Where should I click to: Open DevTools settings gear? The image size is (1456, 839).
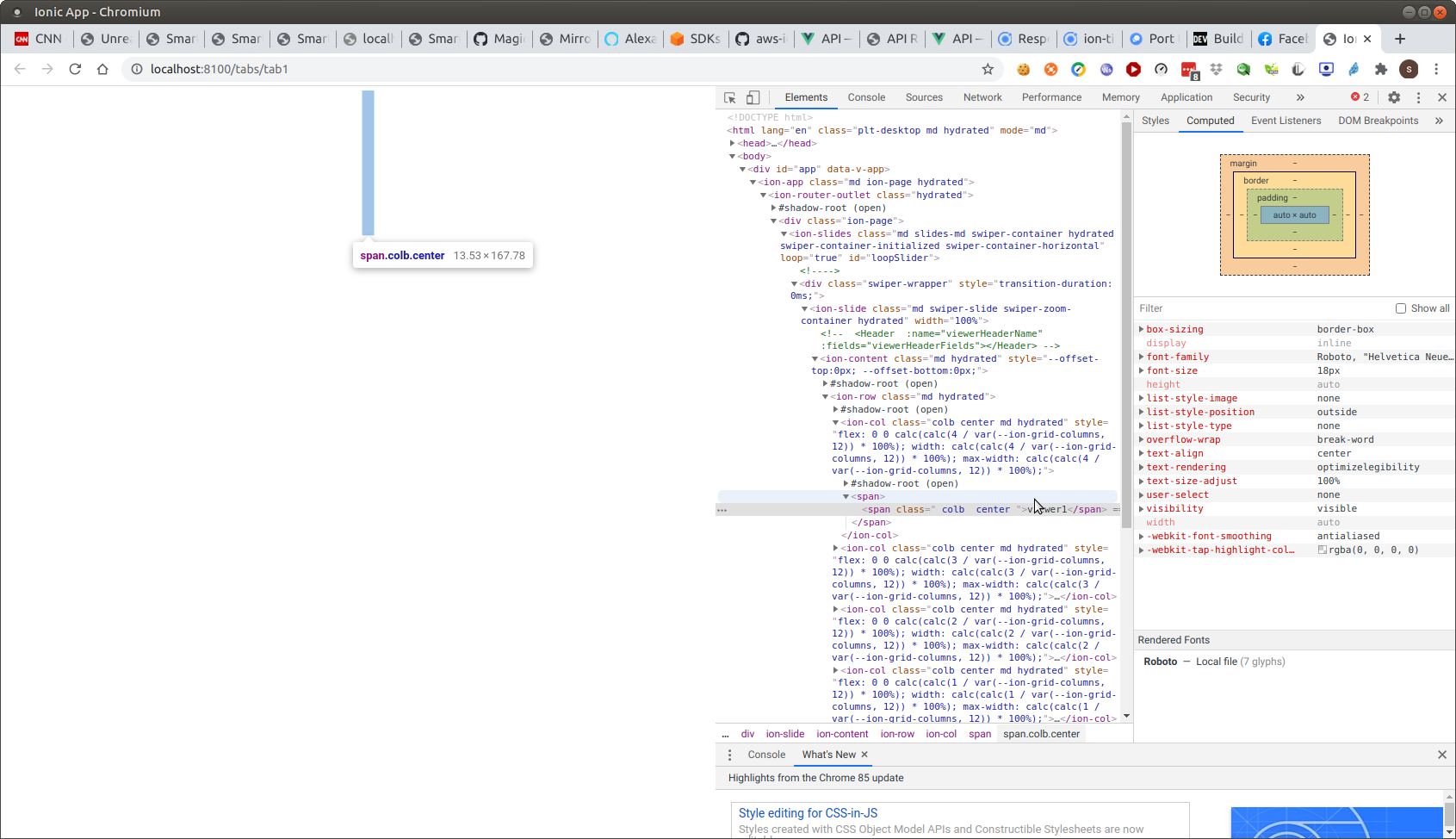click(1394, 97)
